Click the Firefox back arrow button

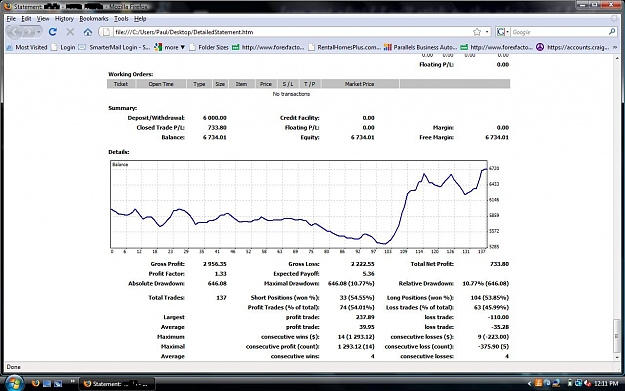click(x=15, y=32)
